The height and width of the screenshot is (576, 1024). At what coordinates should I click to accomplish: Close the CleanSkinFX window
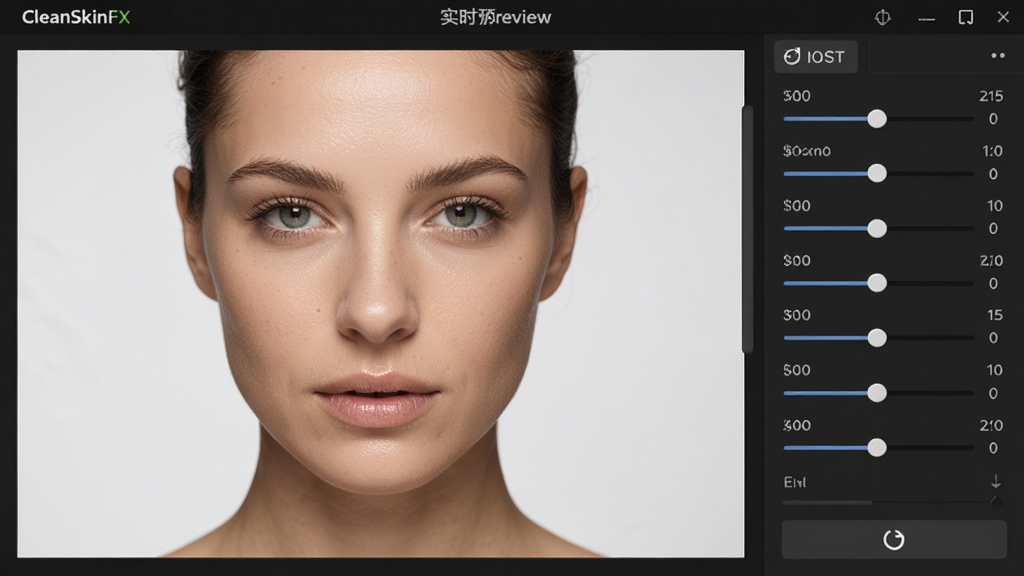1003,17
